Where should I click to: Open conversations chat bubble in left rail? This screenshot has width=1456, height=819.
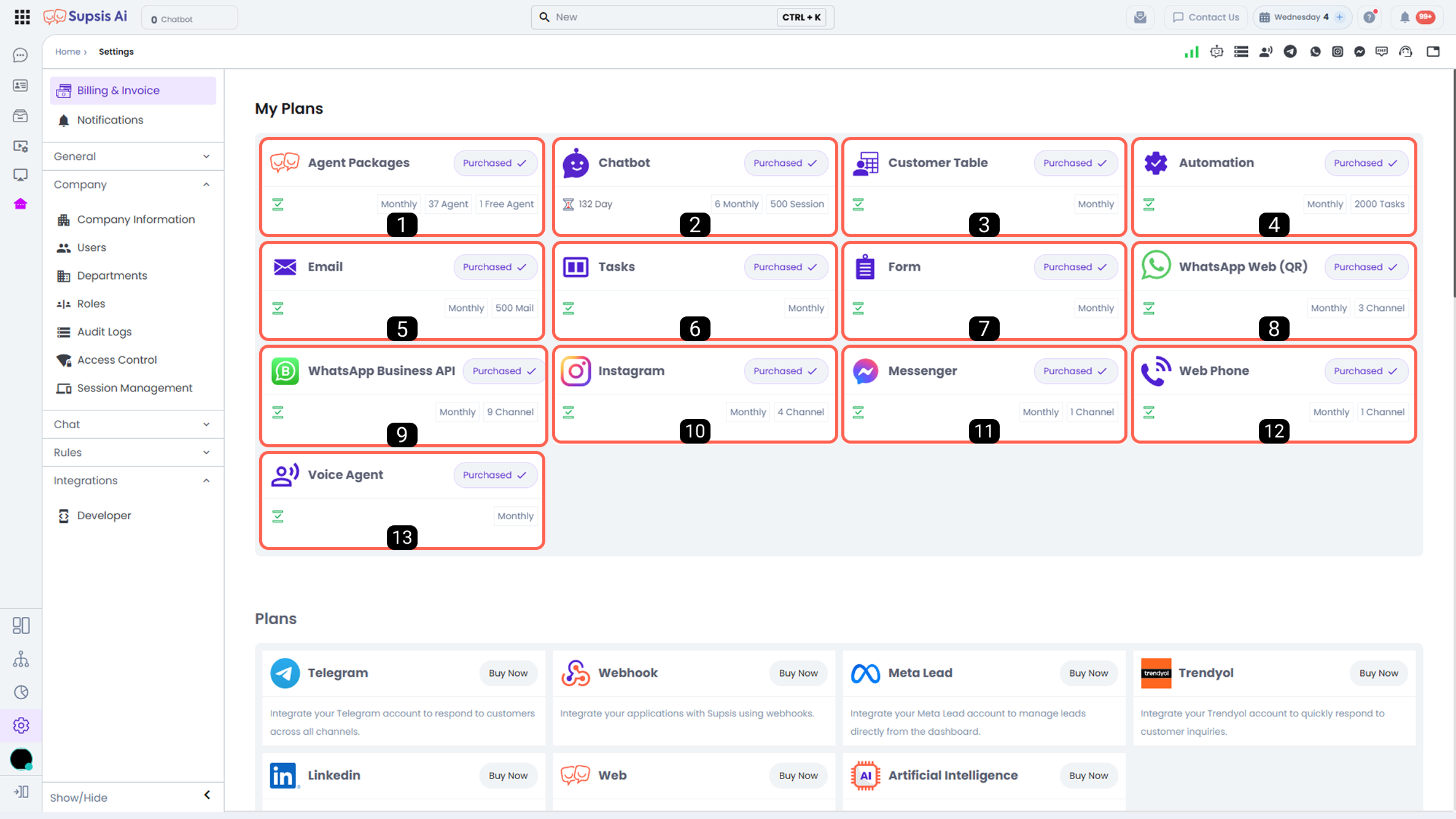pos(20,55)
